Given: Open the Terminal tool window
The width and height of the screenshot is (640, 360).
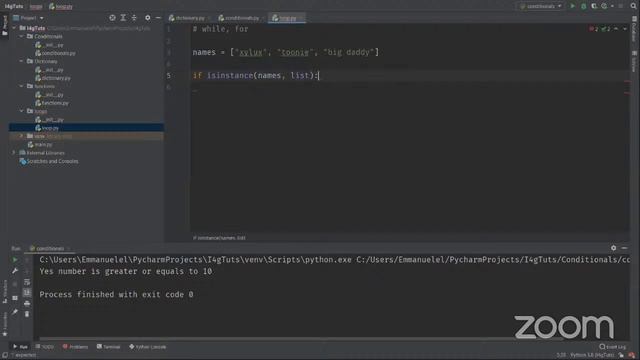Looking at the screenshot, I should (x=108, y=347).
